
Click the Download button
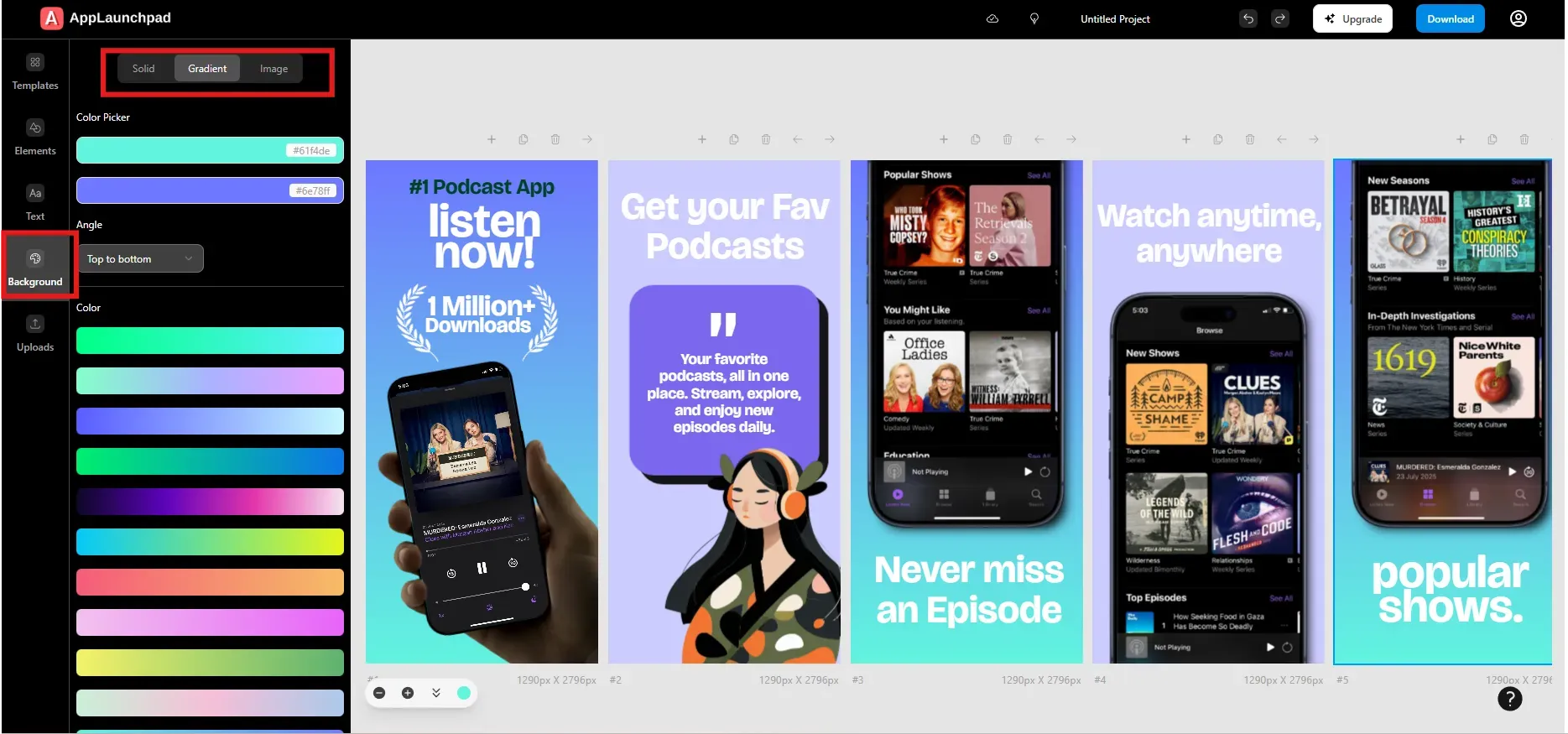1451,18
